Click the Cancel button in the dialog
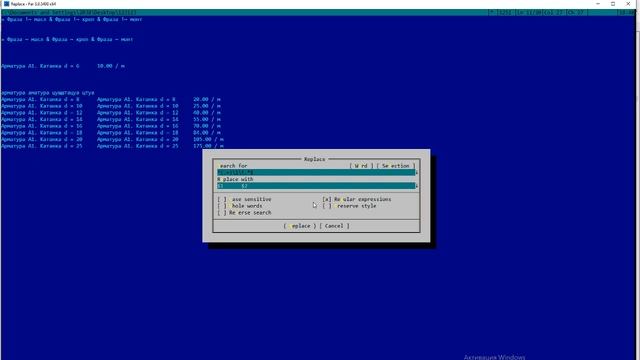The image size is (640, 360). point(334,226)
